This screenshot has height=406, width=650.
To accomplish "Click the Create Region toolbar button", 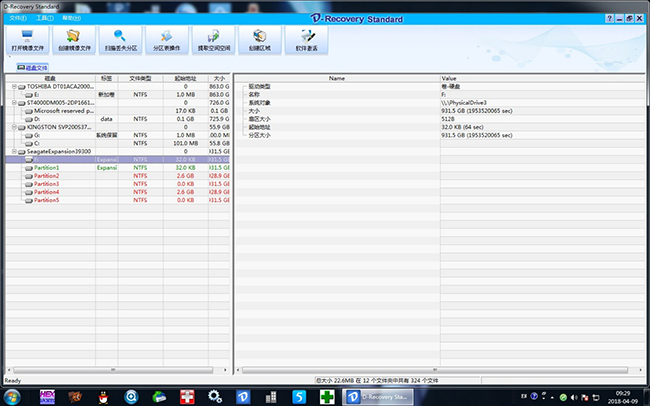I will (260, 40).
